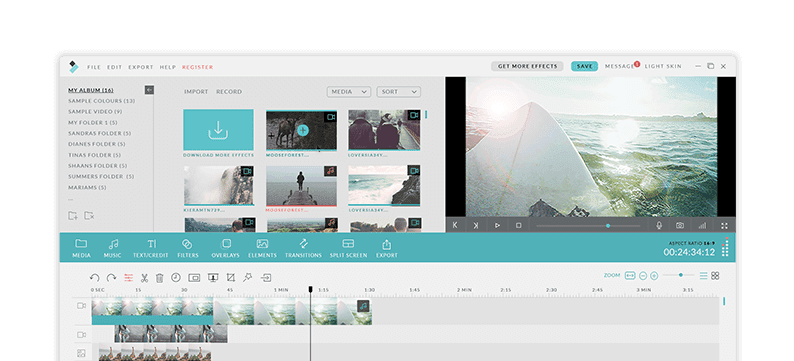Viewport: 794px width, 361px height.
Task: Adjust the timeline zoom slider
Action: click(x=680, y=275)
